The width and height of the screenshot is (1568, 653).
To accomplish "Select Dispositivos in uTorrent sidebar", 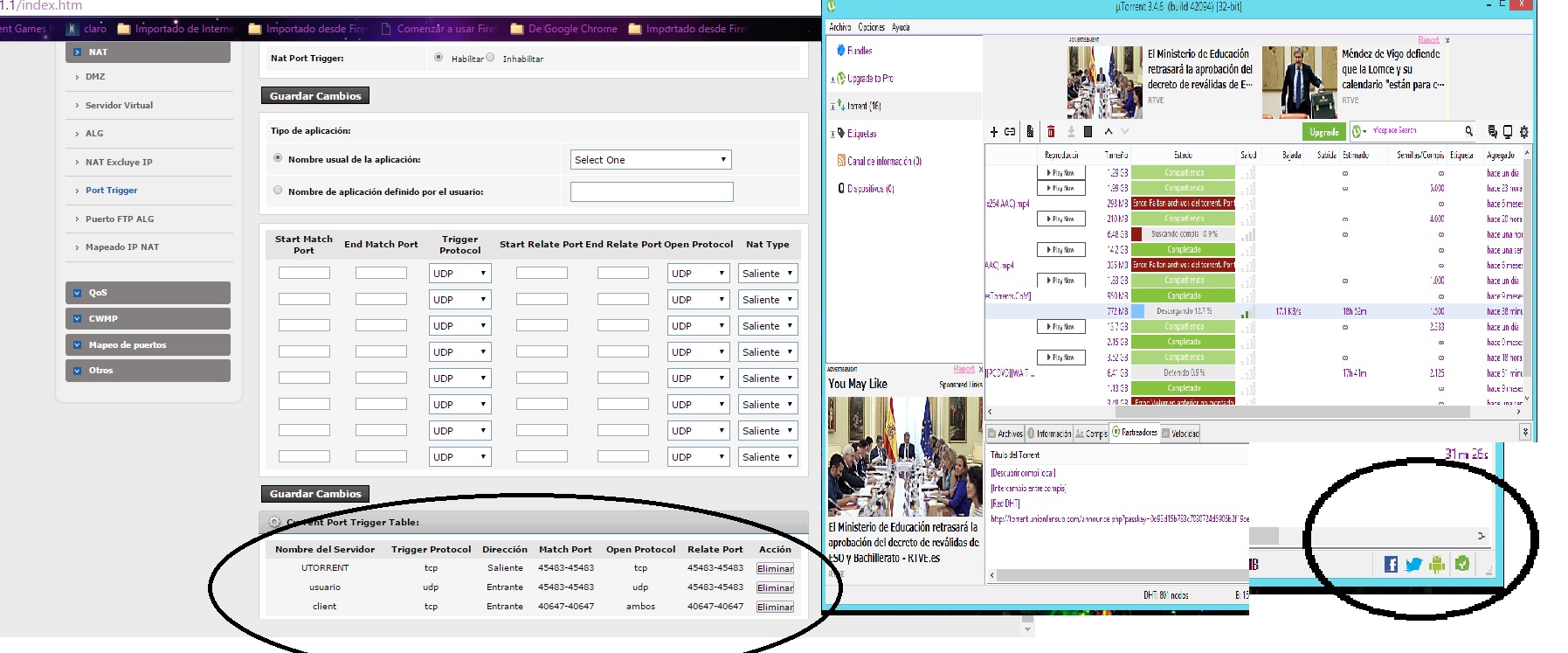I will [x=870, y=189].
